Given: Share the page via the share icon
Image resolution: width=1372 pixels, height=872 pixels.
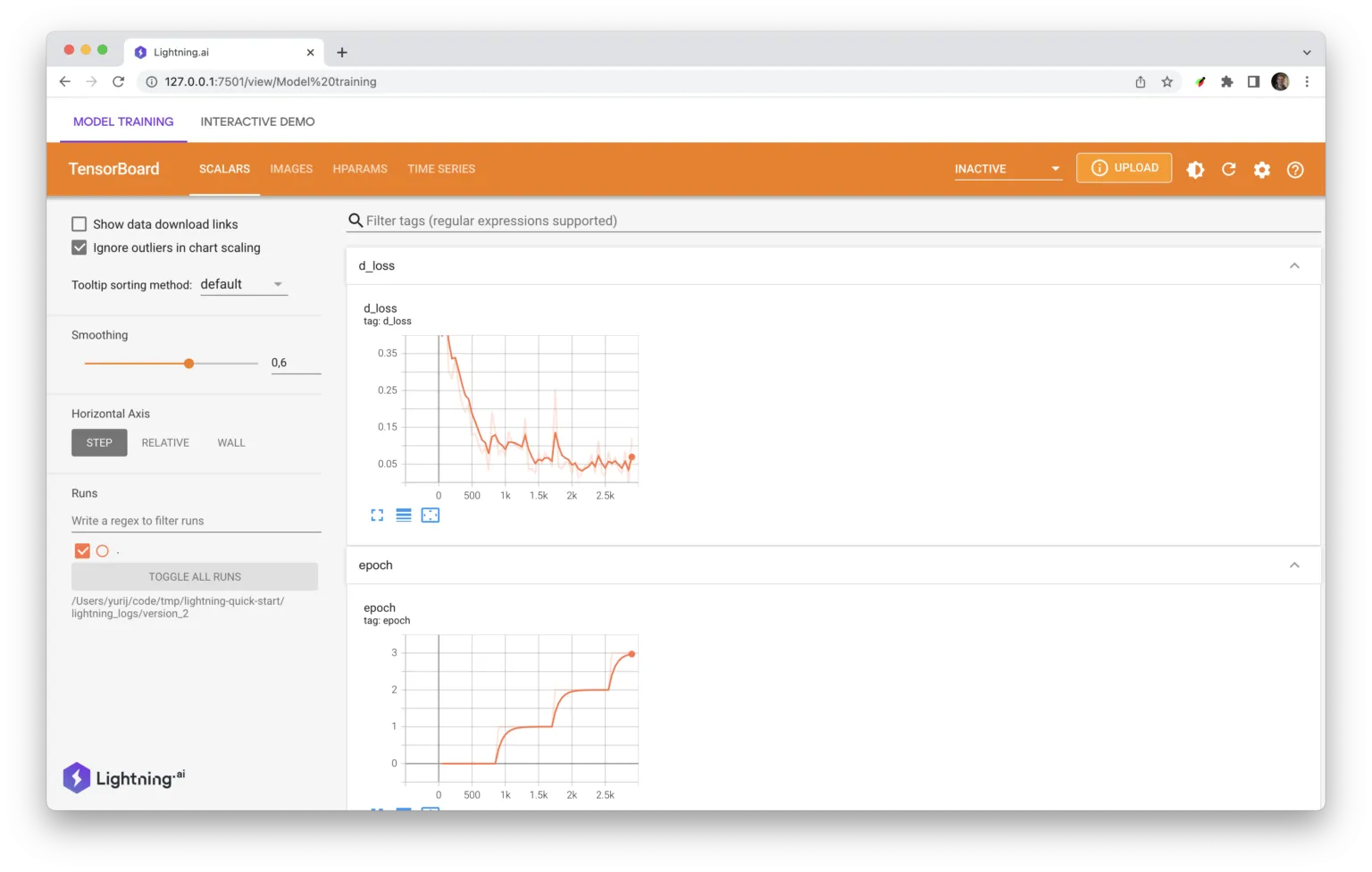Looking at the screenshot, I should pos(1141,82).
